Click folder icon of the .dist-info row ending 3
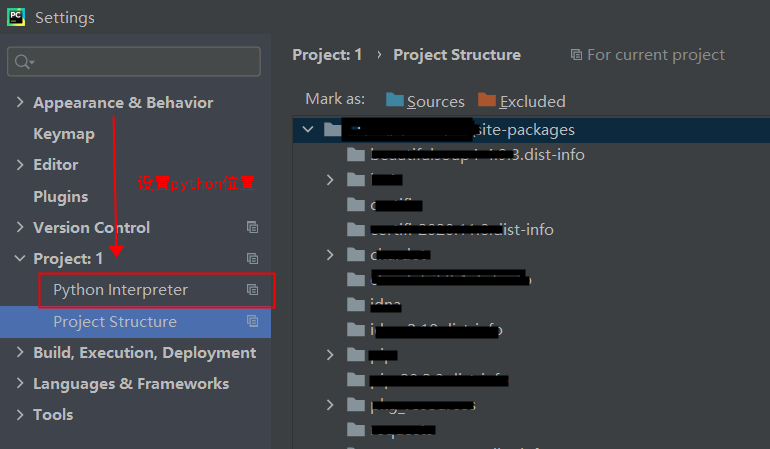The image size is (770, 449). 356,155
